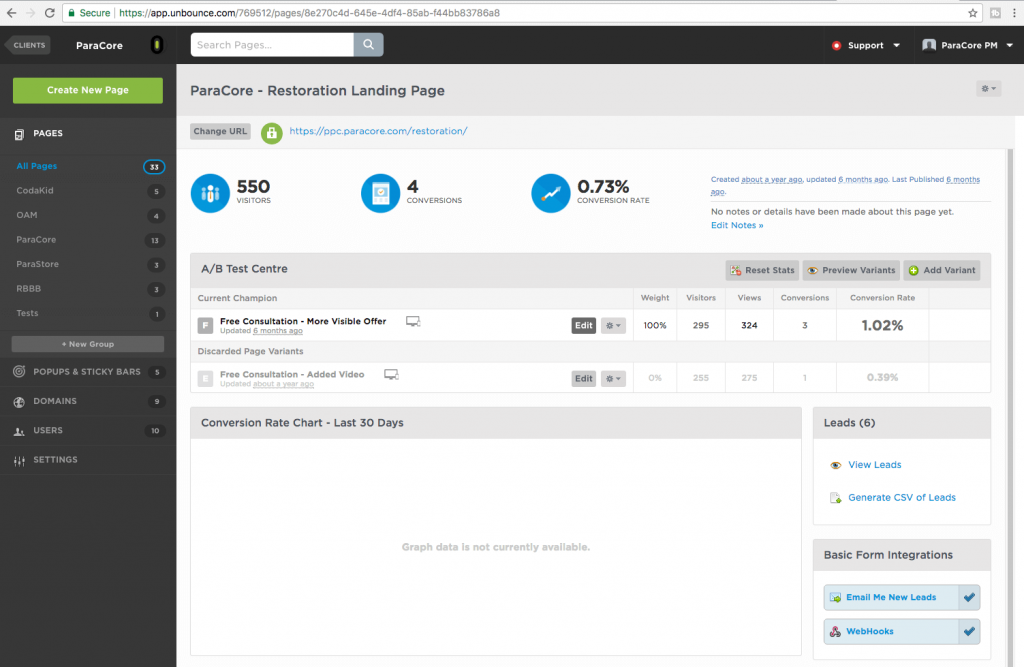Open the page settings gear dropdown
The width and height of the screenshot is (1024, 667).
pyautogui.click(x=988, y=88)
